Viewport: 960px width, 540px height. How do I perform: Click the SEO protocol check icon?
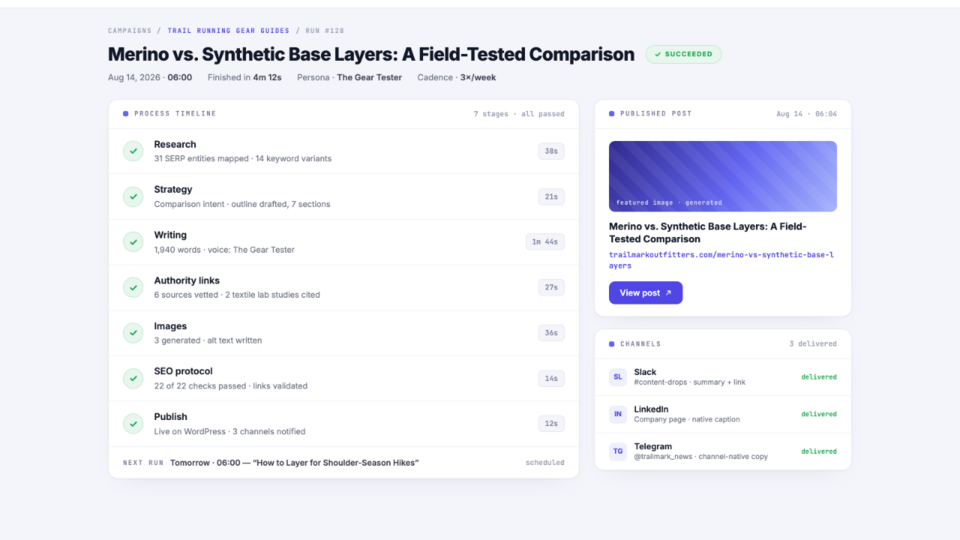click(x=133, y=378)
